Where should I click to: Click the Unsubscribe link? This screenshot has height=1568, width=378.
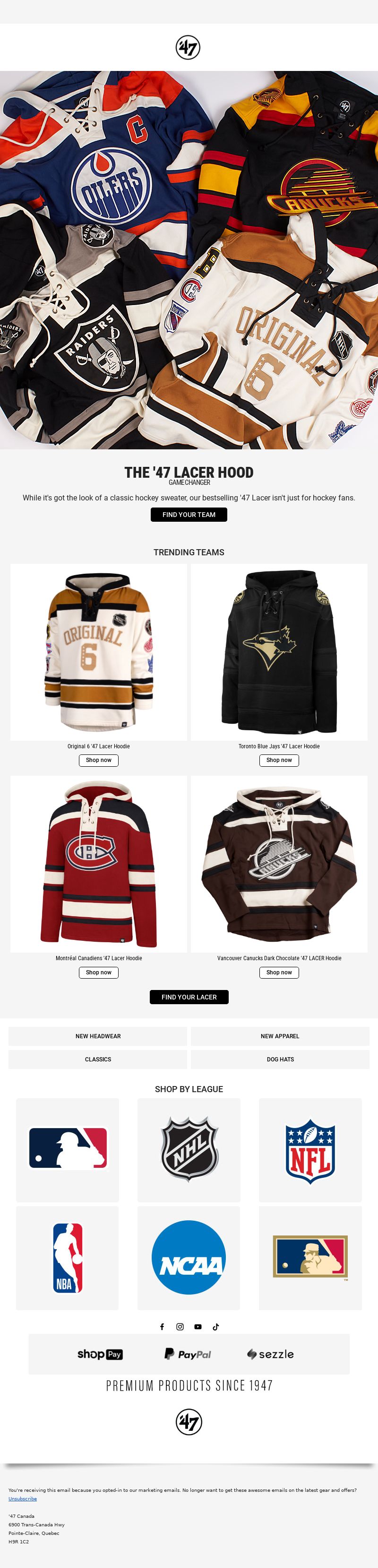tap(23, 1498)
